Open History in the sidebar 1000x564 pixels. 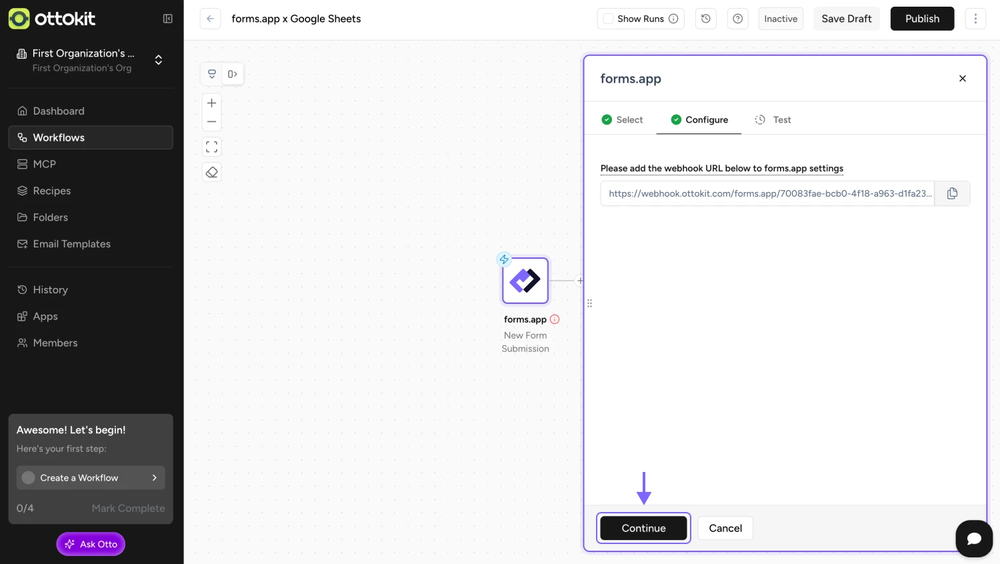(91, 290)
